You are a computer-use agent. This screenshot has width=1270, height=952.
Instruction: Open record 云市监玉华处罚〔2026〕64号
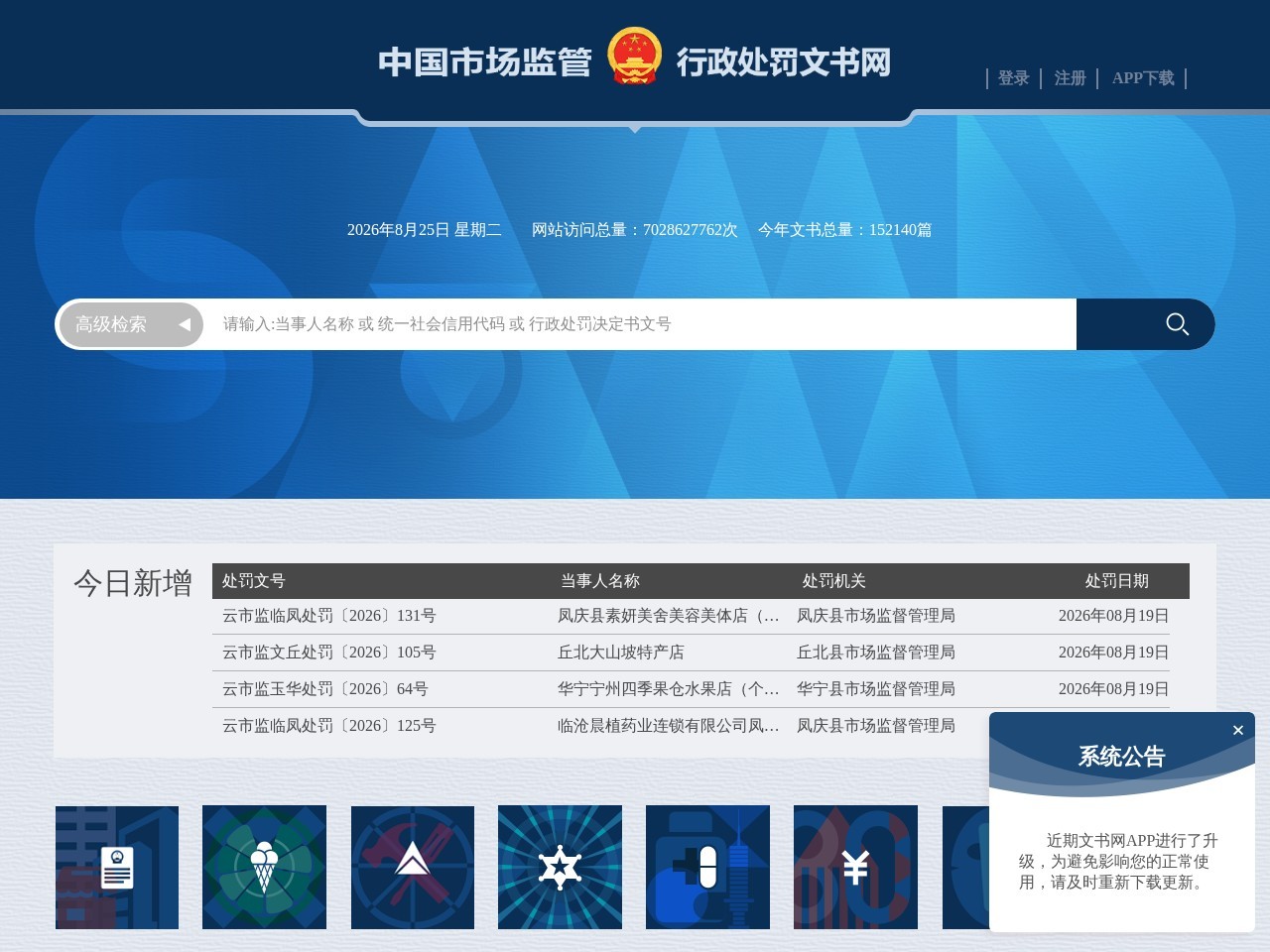325,689
